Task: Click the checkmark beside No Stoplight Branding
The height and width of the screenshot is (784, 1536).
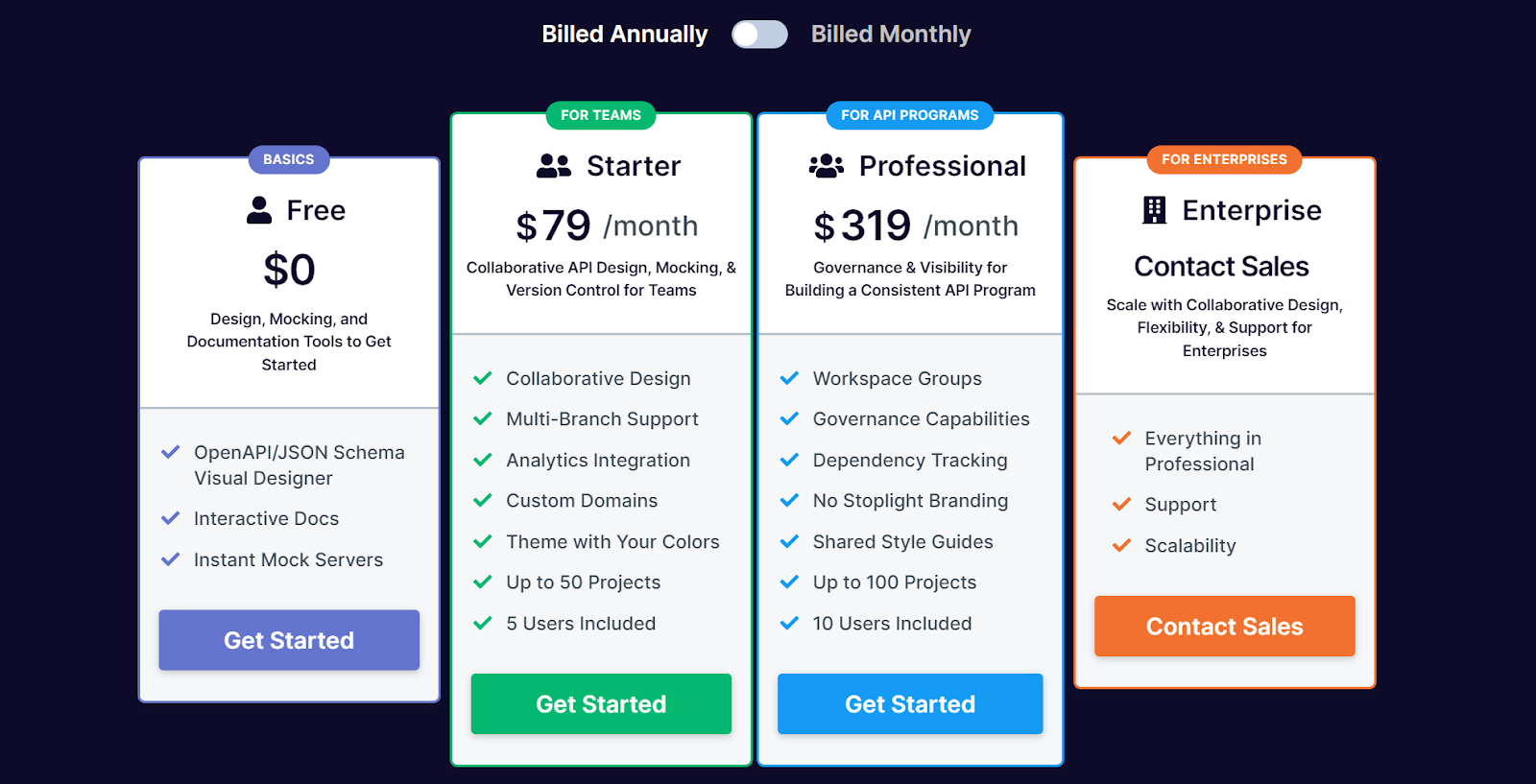Action: 790,500
